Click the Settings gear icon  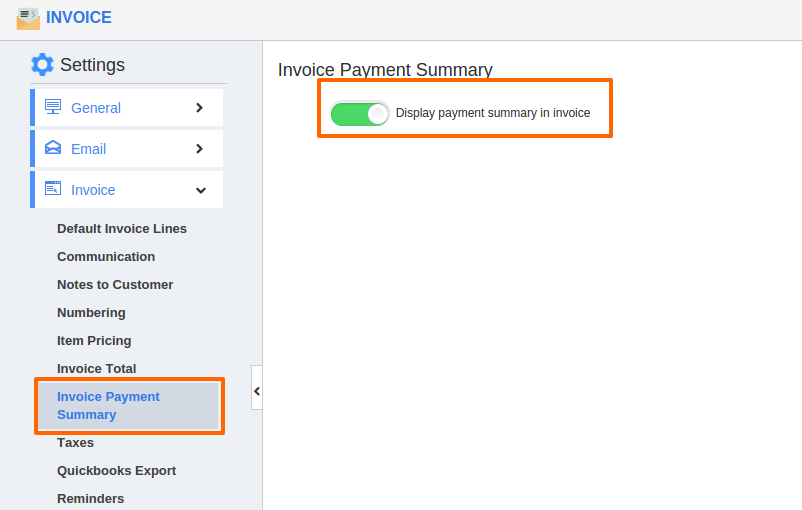[x=42, y=64]
